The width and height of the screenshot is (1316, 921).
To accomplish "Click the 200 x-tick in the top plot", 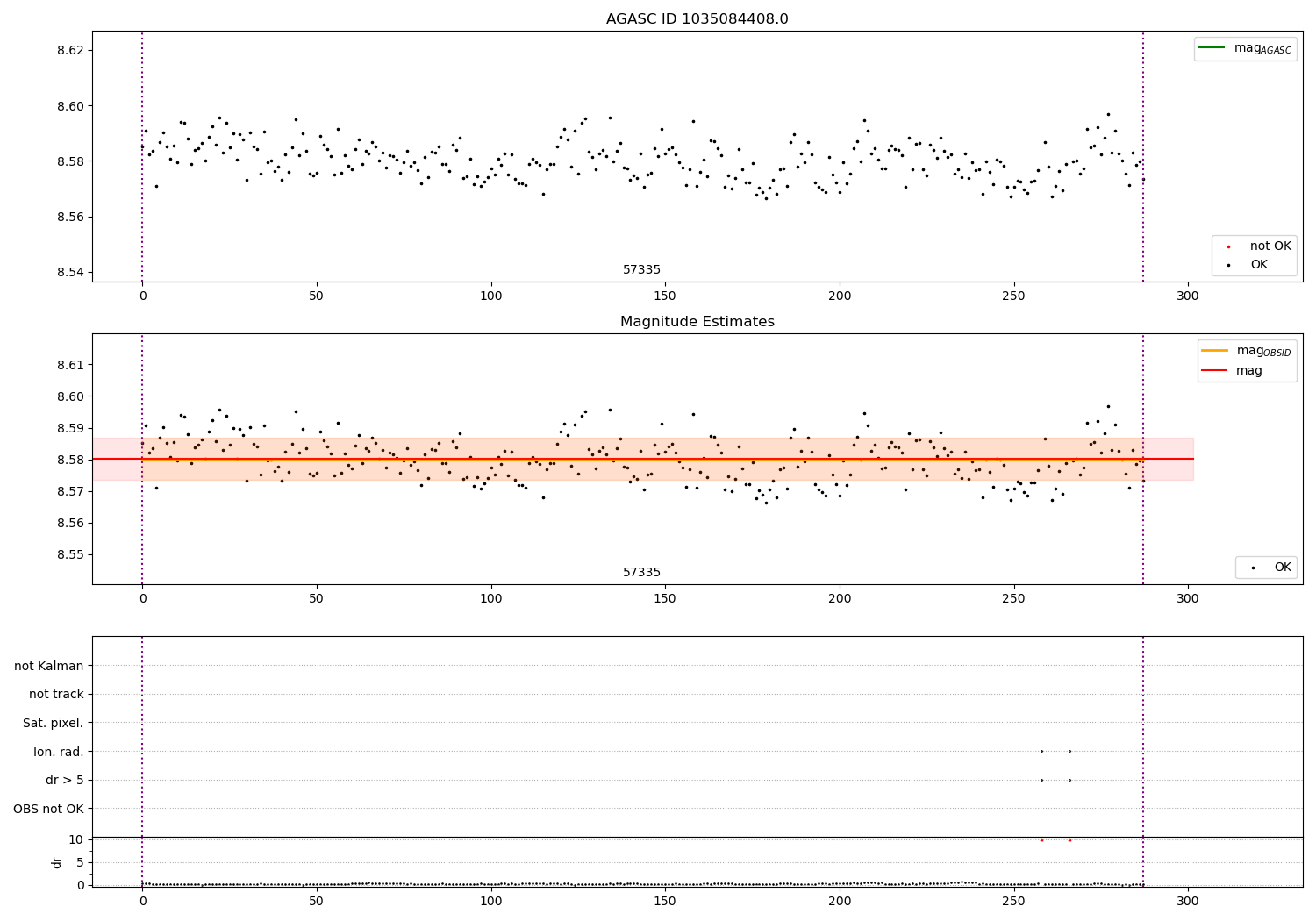I will pyautogui.click(x=840, y=297).
